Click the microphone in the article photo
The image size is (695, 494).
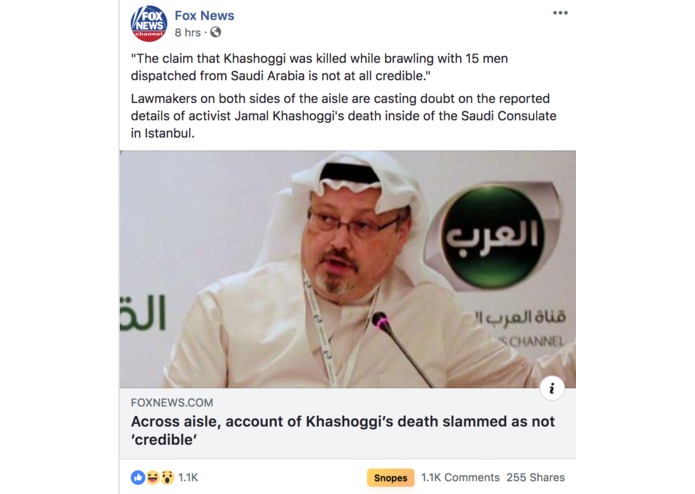(x=403, y=350)
